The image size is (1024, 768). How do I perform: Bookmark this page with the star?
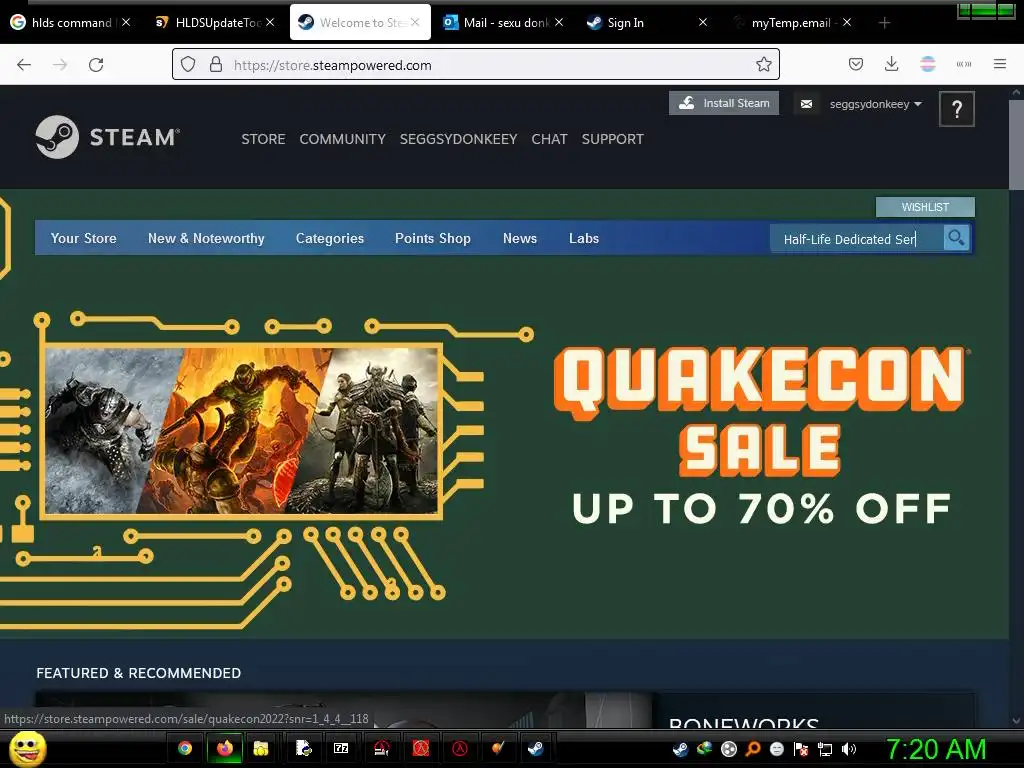pyautogui.click(x=763, y=65)
